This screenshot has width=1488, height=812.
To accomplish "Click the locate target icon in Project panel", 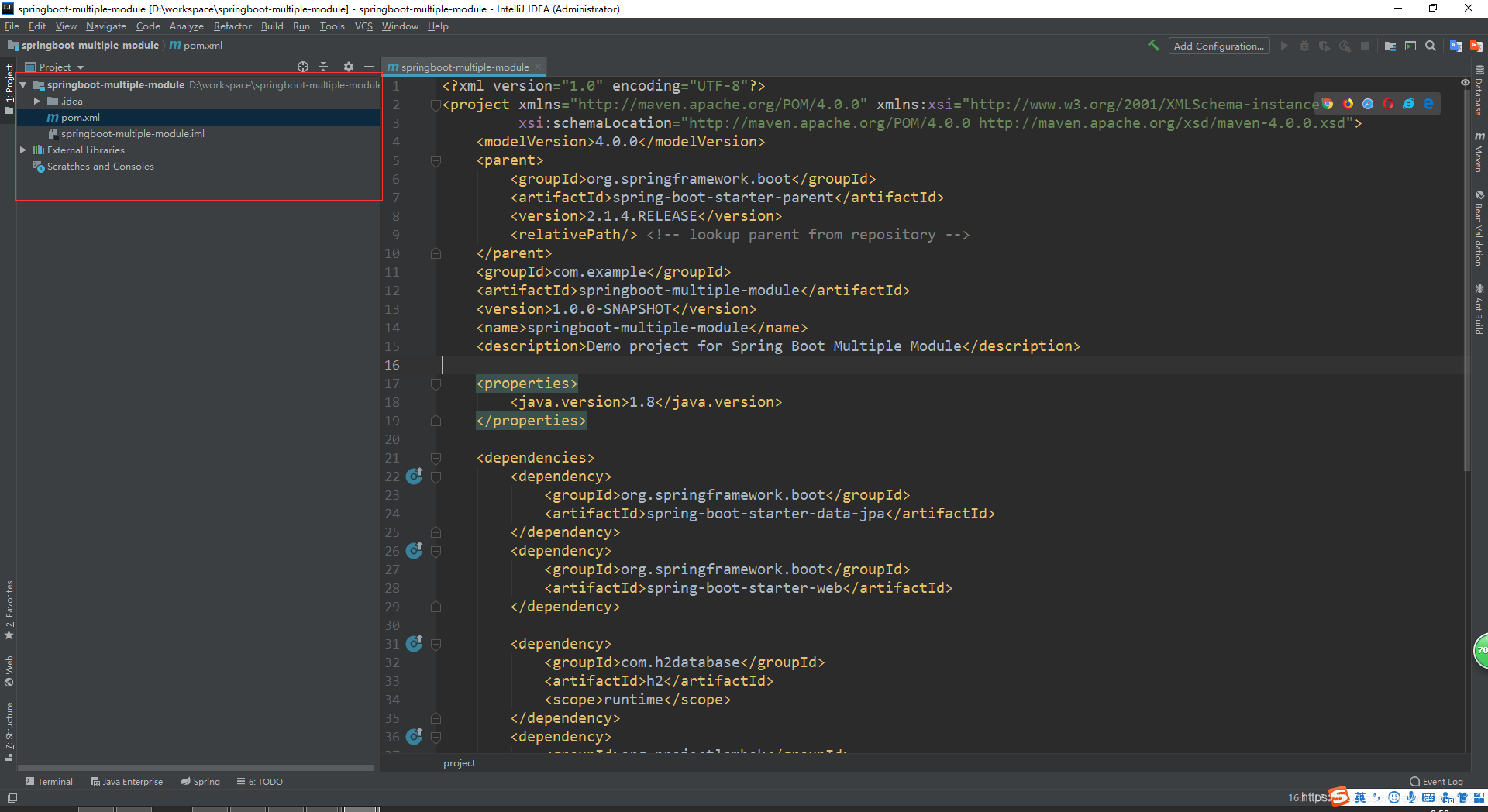I will 303,67.
